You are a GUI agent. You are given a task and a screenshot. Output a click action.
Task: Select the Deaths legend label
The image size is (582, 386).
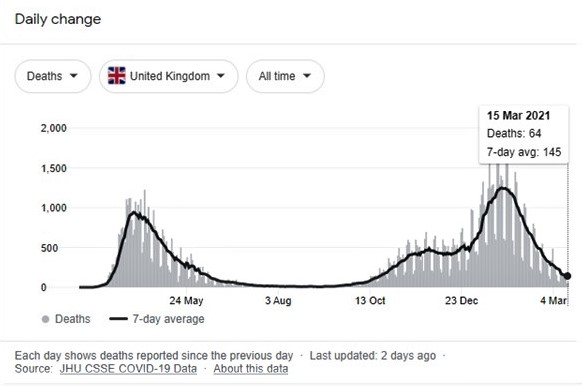point(73,319)
